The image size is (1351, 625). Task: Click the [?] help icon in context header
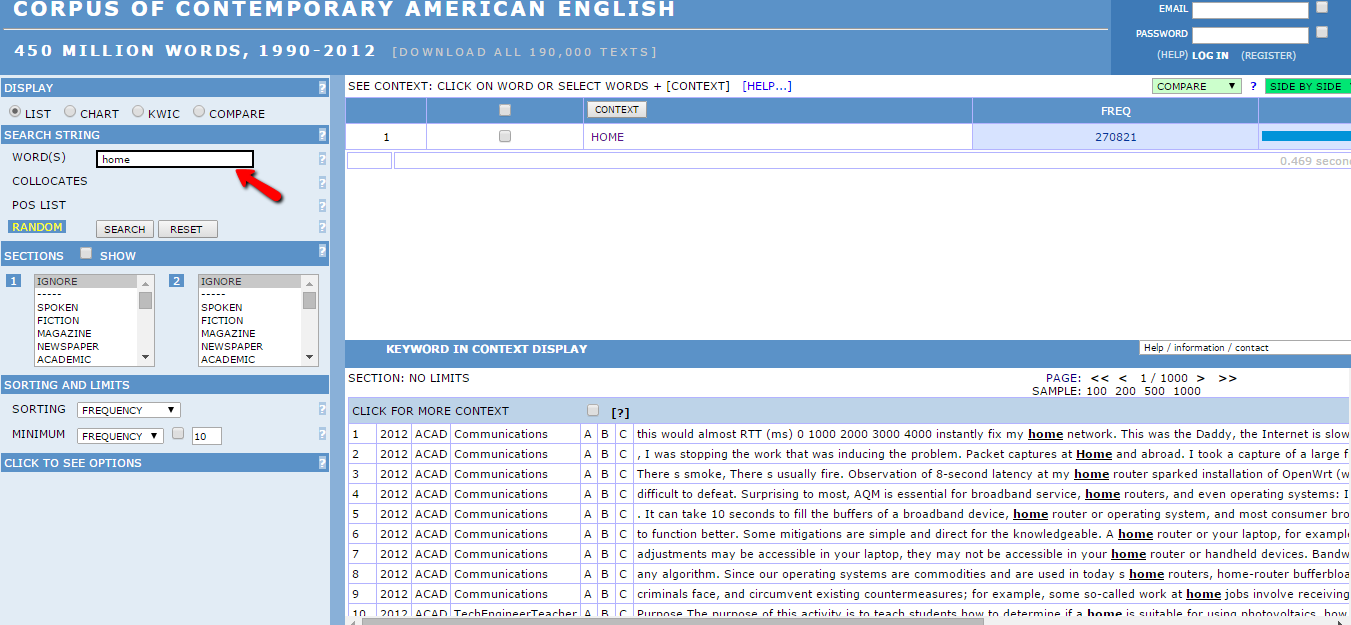(x=620, y=412)
